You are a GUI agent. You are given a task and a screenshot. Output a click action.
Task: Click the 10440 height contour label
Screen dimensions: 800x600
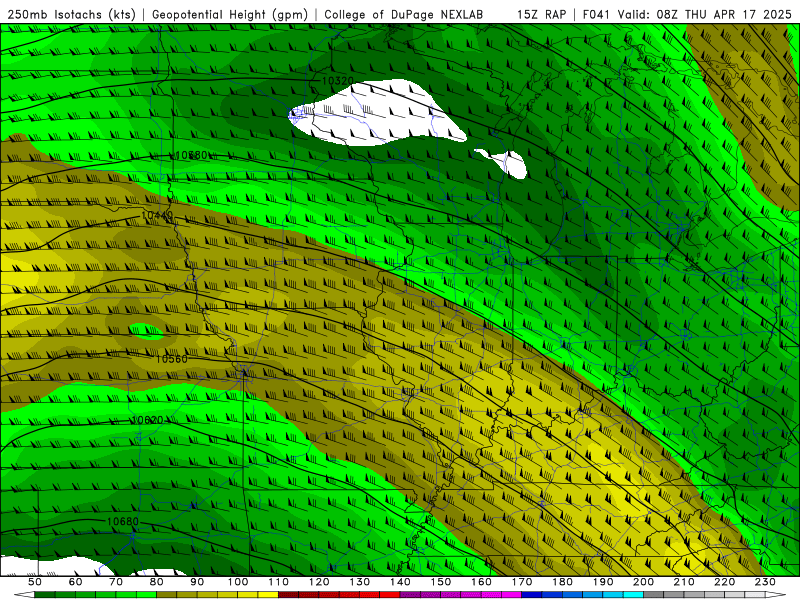[157, 216]
